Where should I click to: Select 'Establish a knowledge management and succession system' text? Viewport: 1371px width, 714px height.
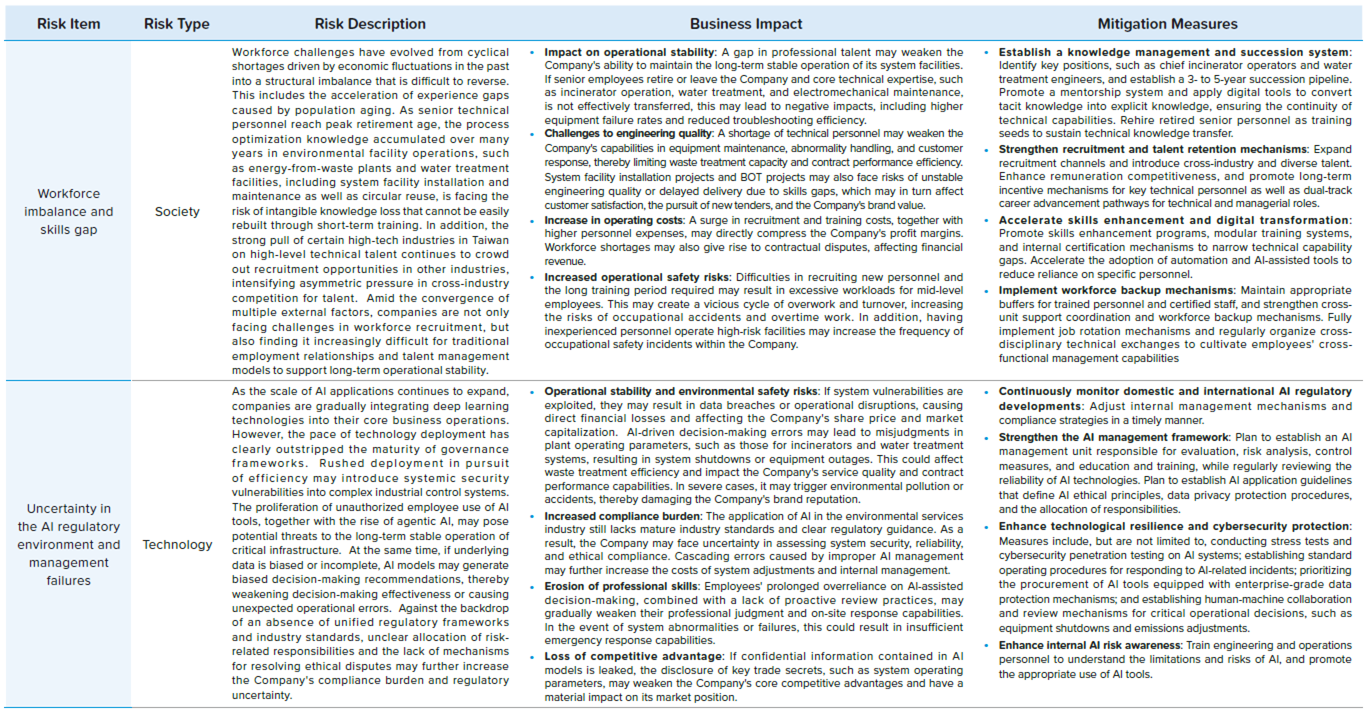pyautogui.click(x=1175, y=52)
